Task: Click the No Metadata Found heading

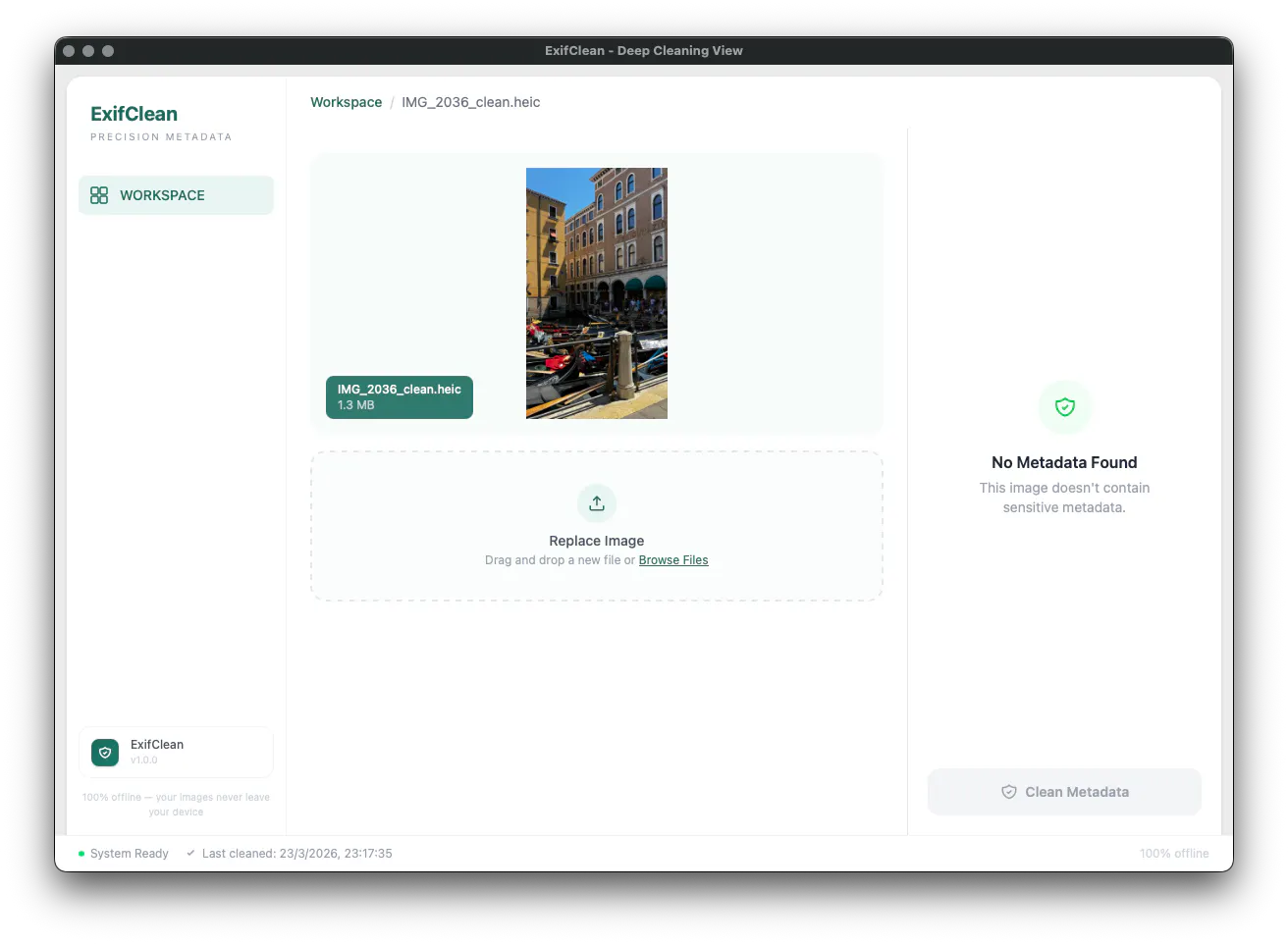Action: [x=1064, y=462]
